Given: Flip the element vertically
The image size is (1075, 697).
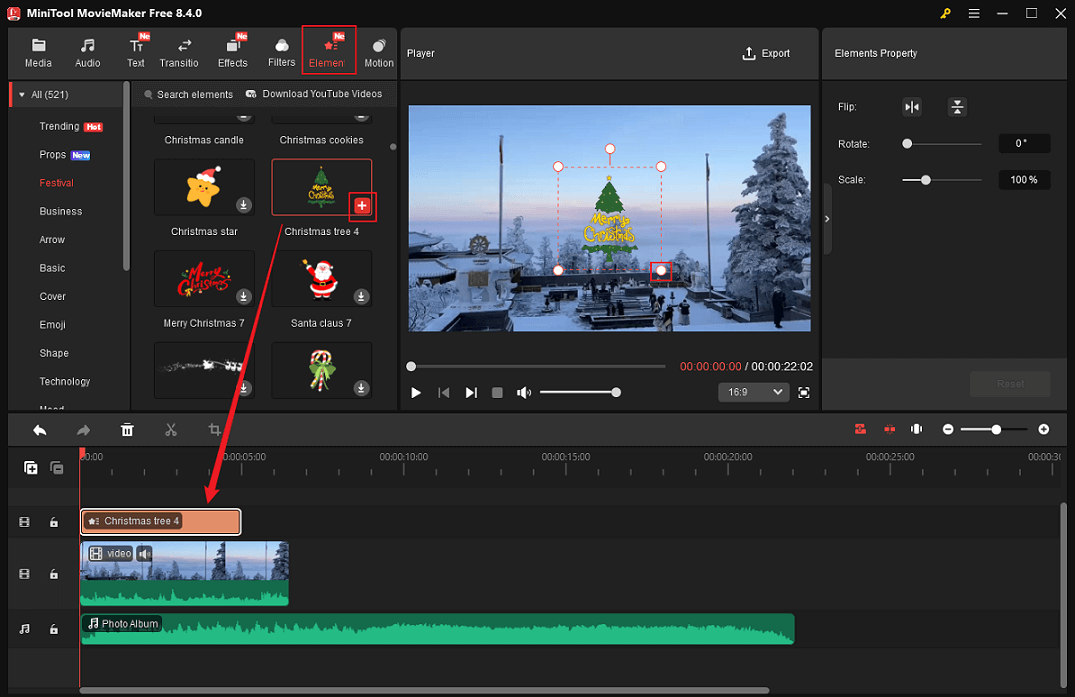Looking at the screenshot, I should tap(957, 107).
